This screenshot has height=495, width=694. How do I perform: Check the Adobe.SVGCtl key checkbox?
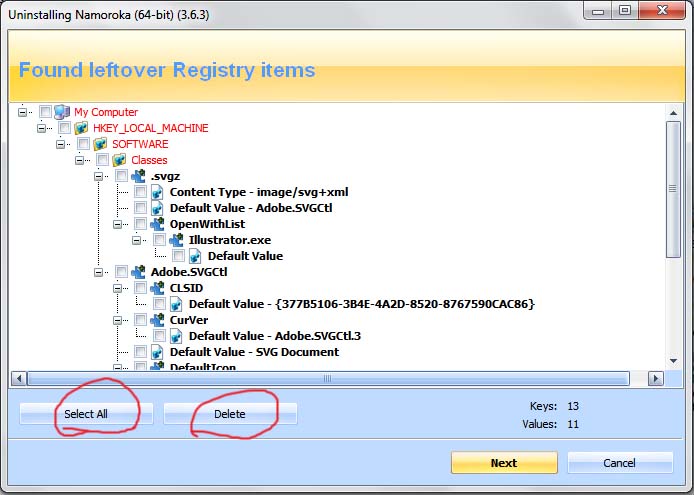click(x=121, y=271)
